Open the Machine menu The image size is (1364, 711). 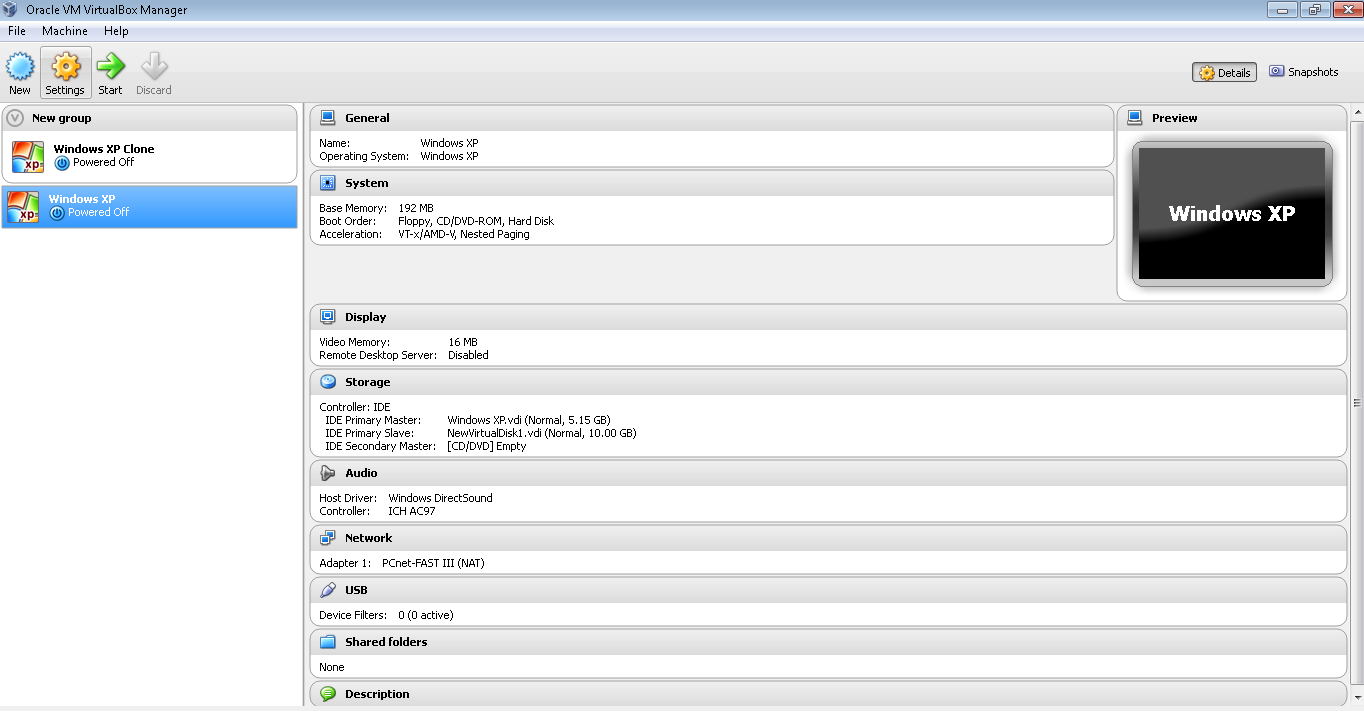(65, 31)
